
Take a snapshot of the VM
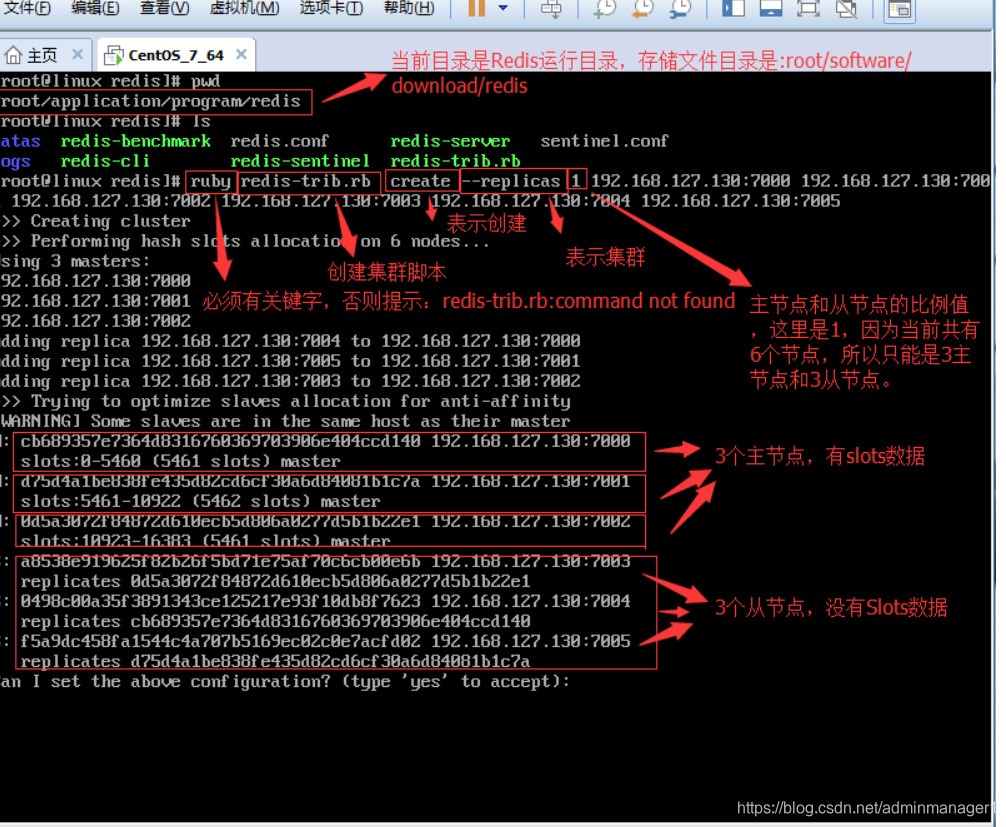(x=604, y=8)
